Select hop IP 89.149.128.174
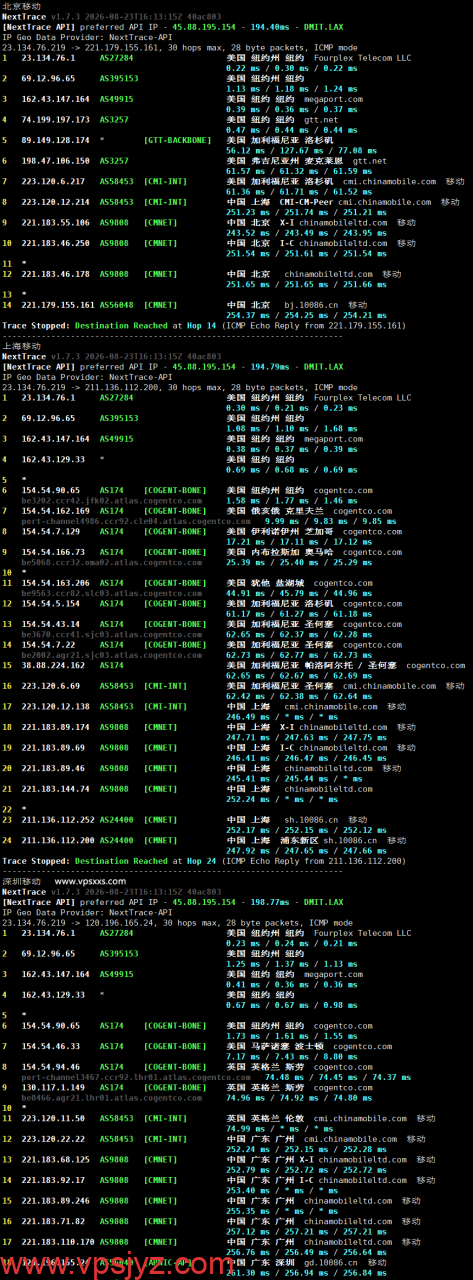The image size is (473, 1280). click(55, 141)
